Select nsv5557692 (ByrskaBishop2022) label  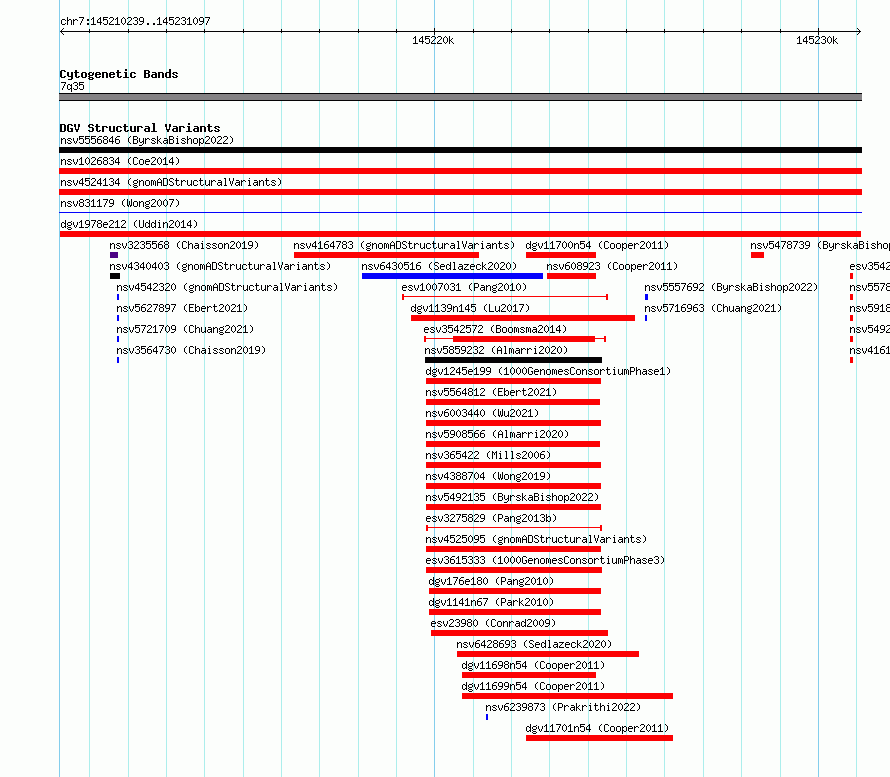[x=731, y=287]
